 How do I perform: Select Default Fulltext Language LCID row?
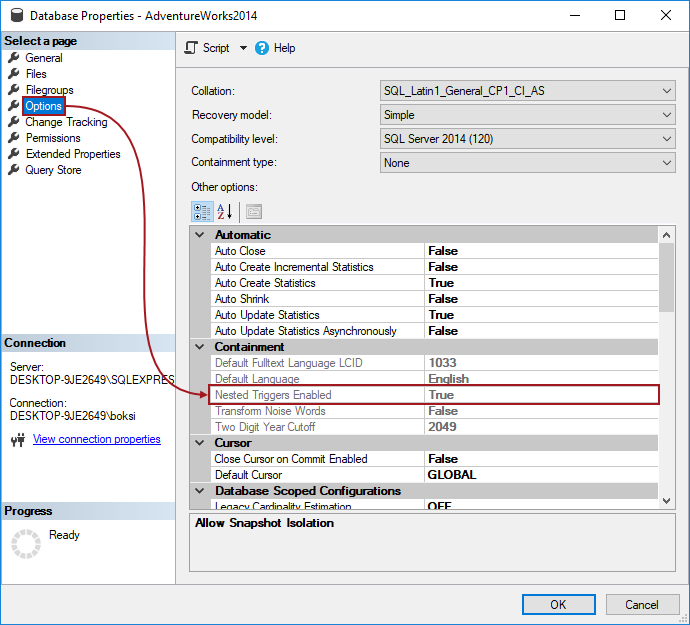pos(435,363)
